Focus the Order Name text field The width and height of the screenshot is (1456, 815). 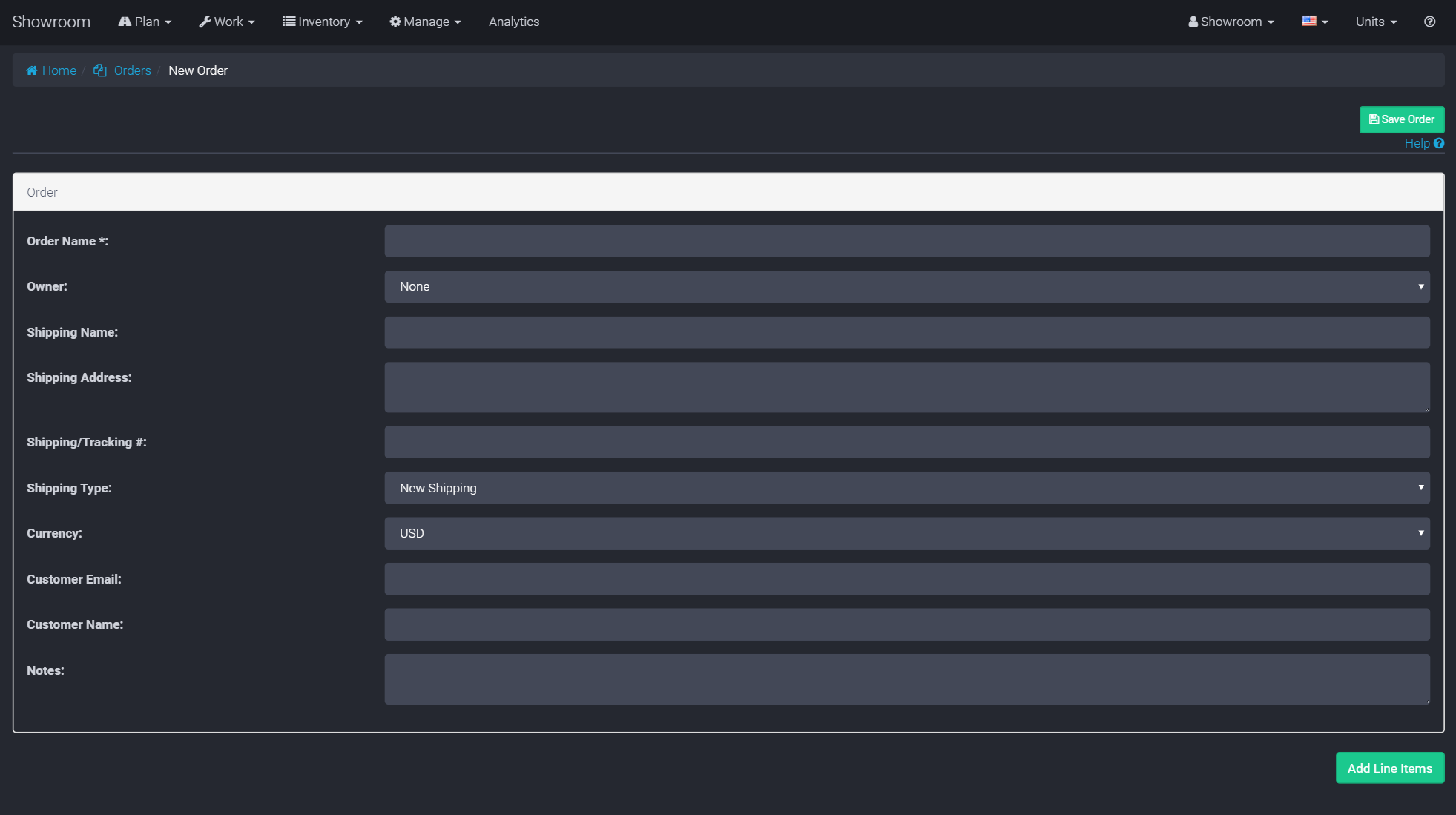pos(906,241)
